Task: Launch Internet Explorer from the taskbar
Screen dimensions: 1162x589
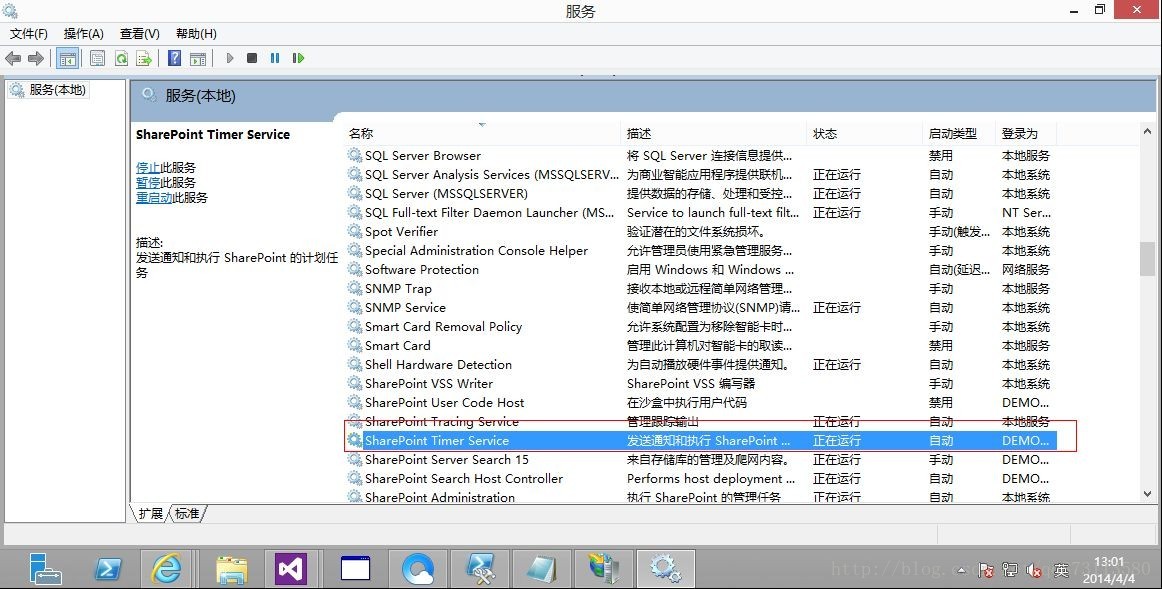Action: [x=167, y=569]
